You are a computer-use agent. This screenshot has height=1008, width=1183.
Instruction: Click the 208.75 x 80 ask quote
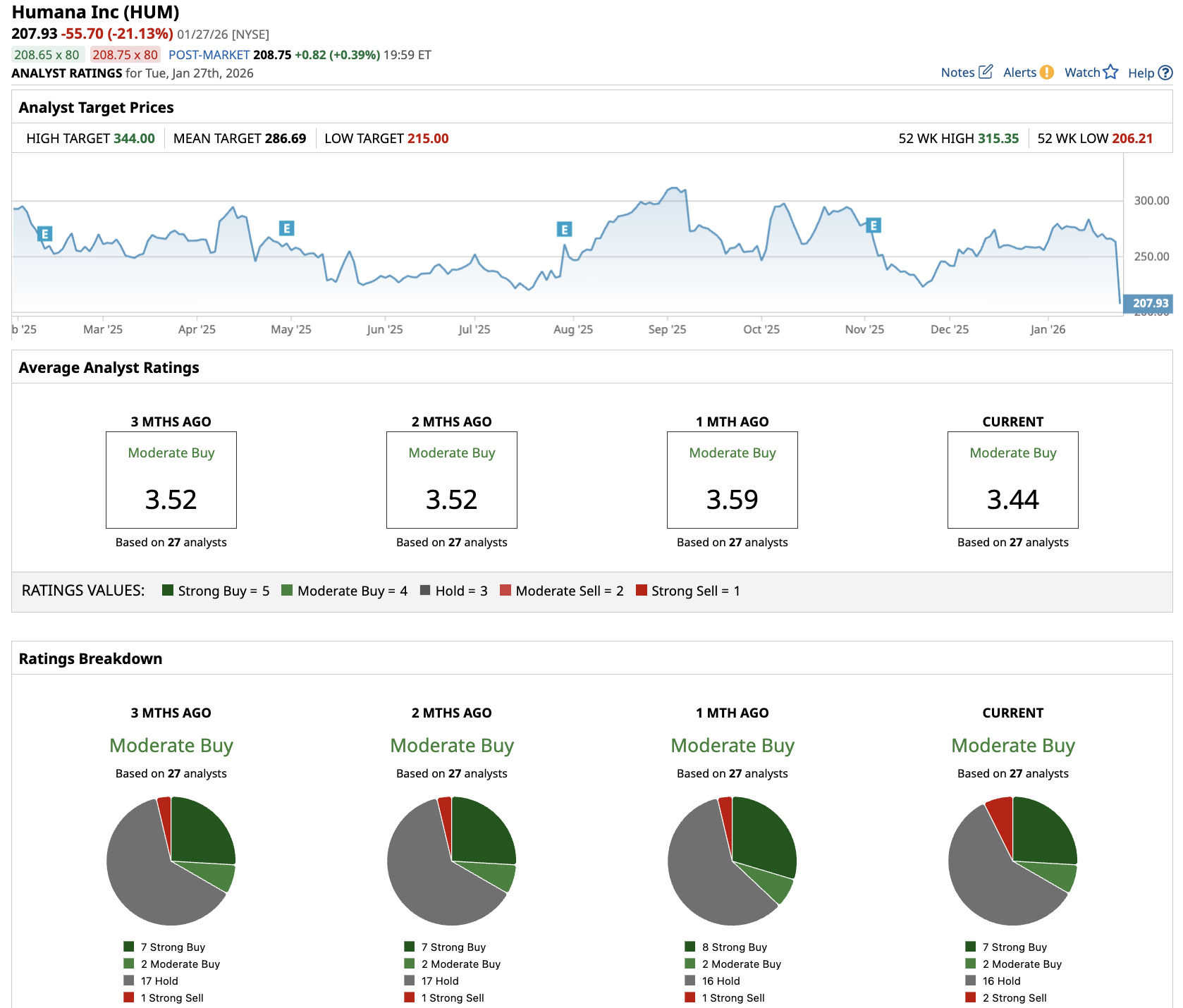(125, 55)
